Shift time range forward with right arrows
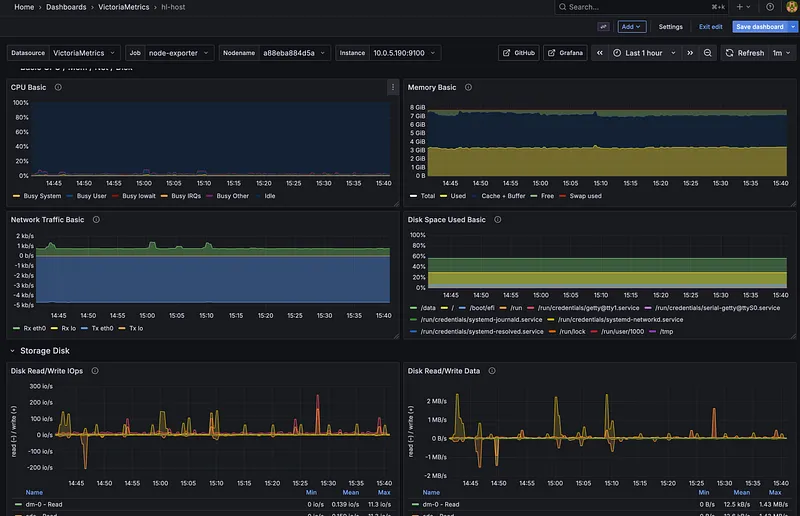This screenshot has width=800, height=516. click(x=690, y=53)
